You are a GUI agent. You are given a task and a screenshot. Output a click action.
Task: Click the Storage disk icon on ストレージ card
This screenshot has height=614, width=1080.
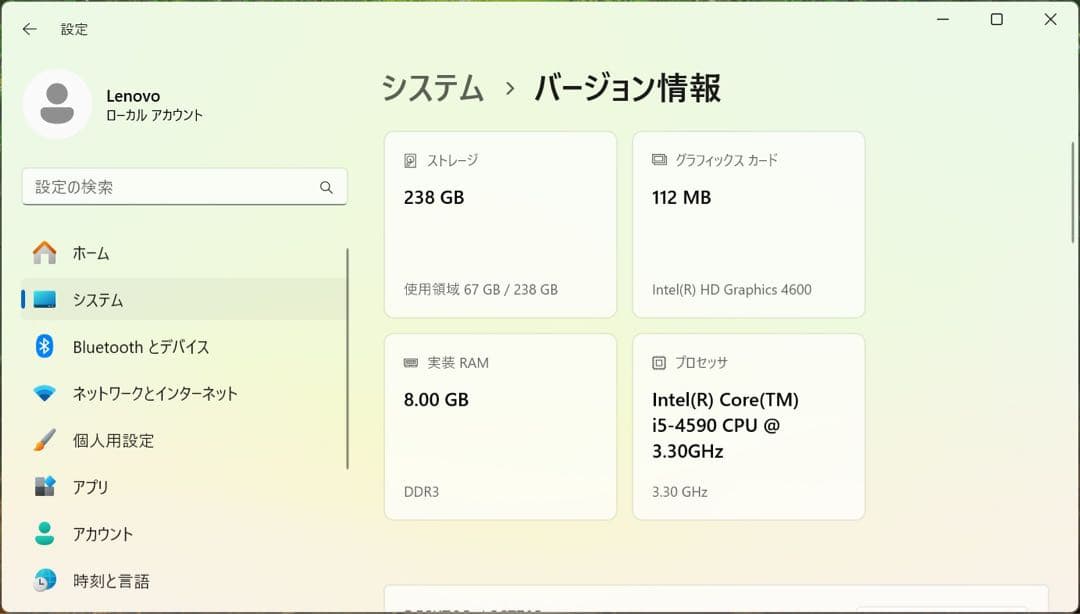point(409,159)
